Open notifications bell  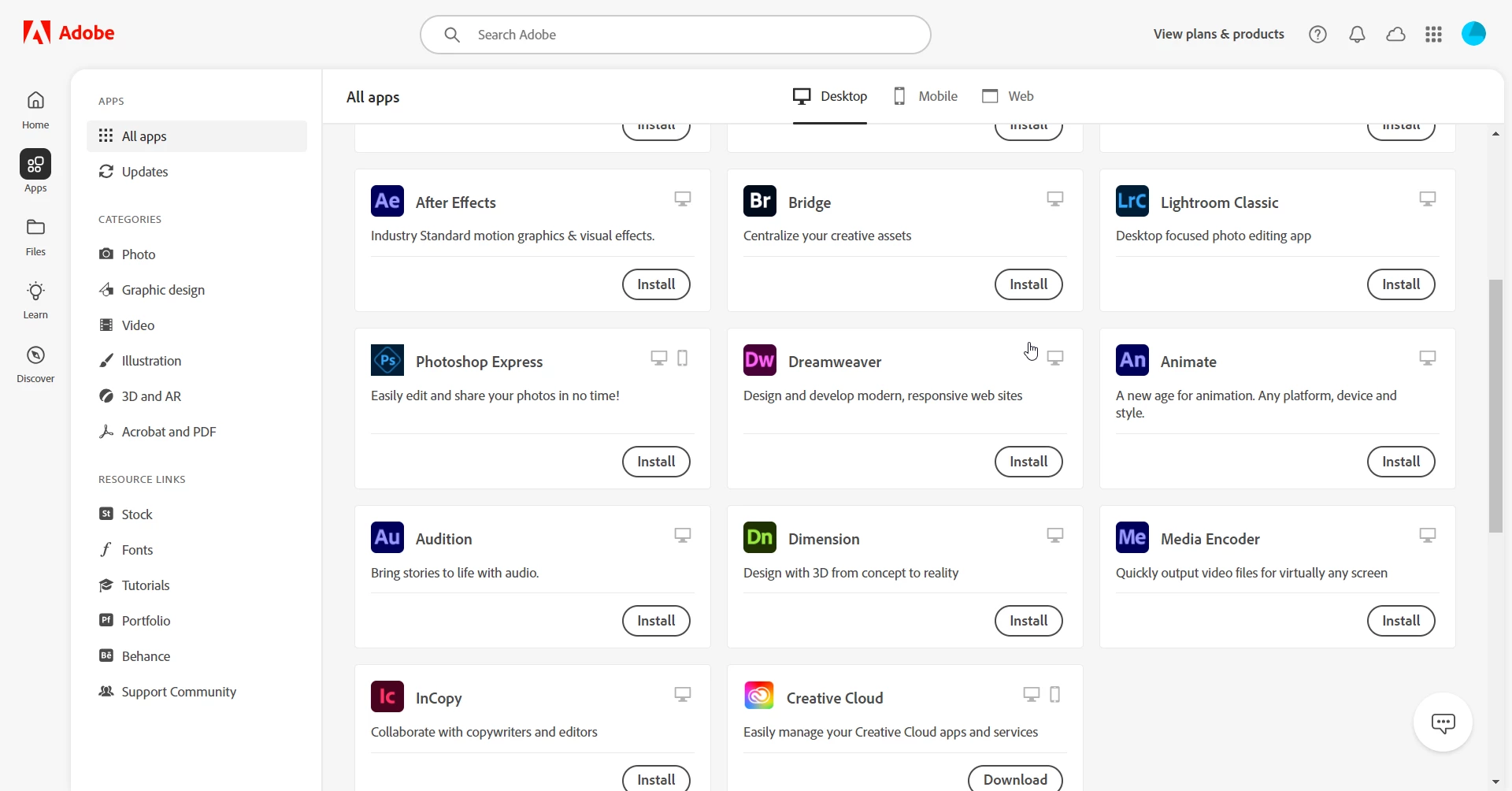[1357, 34]
